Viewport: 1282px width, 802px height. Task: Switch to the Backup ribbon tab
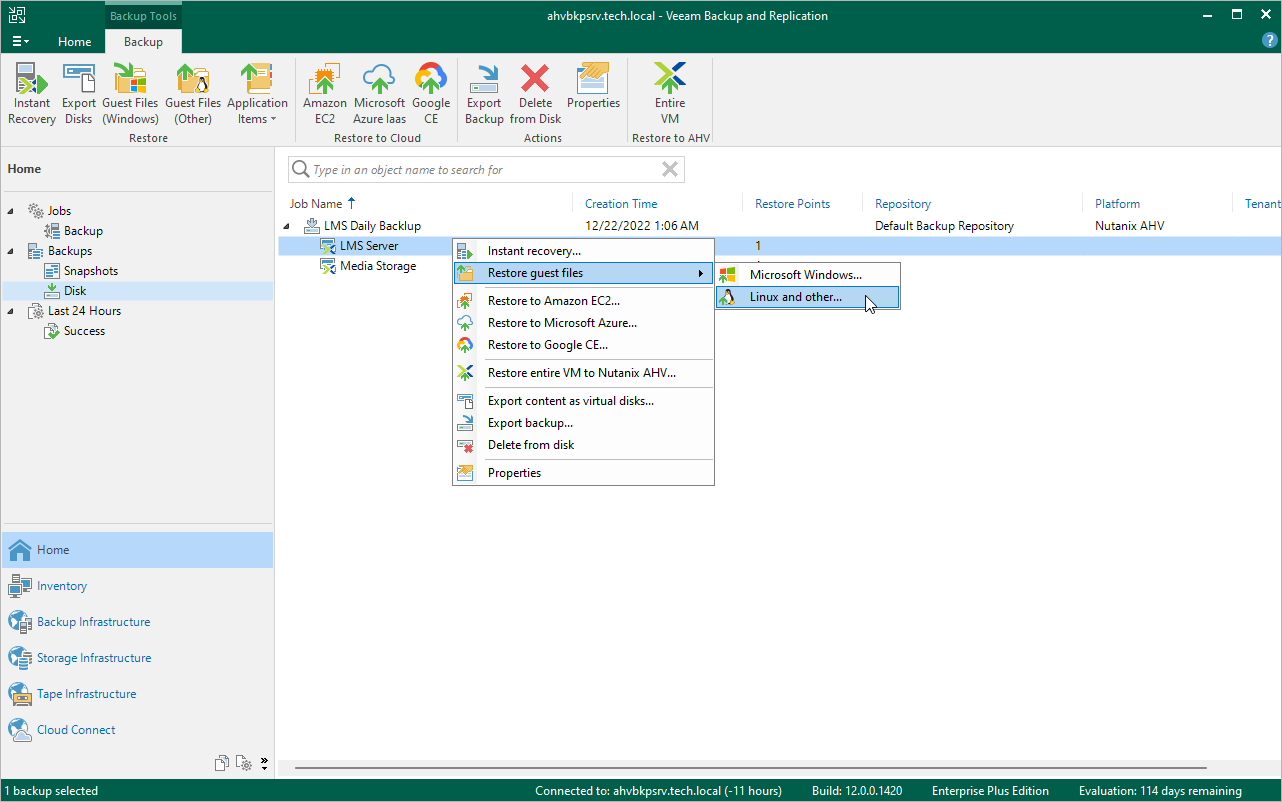pyautogui.click(x=143, y=42)
